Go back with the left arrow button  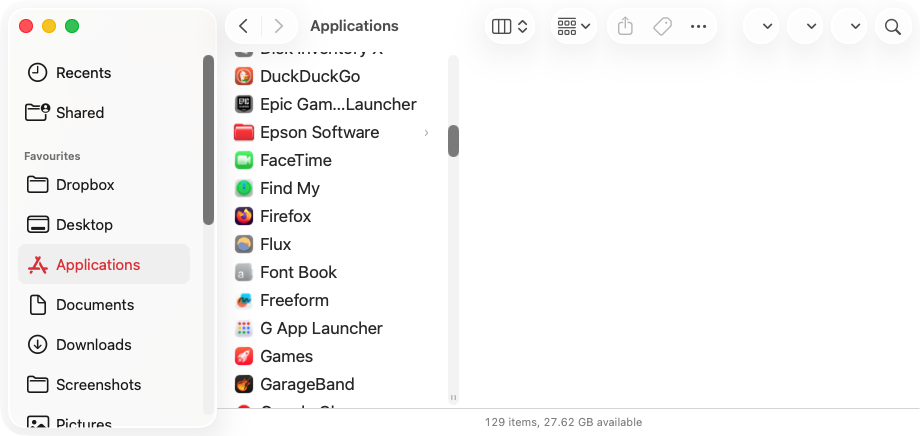[244, 26]
